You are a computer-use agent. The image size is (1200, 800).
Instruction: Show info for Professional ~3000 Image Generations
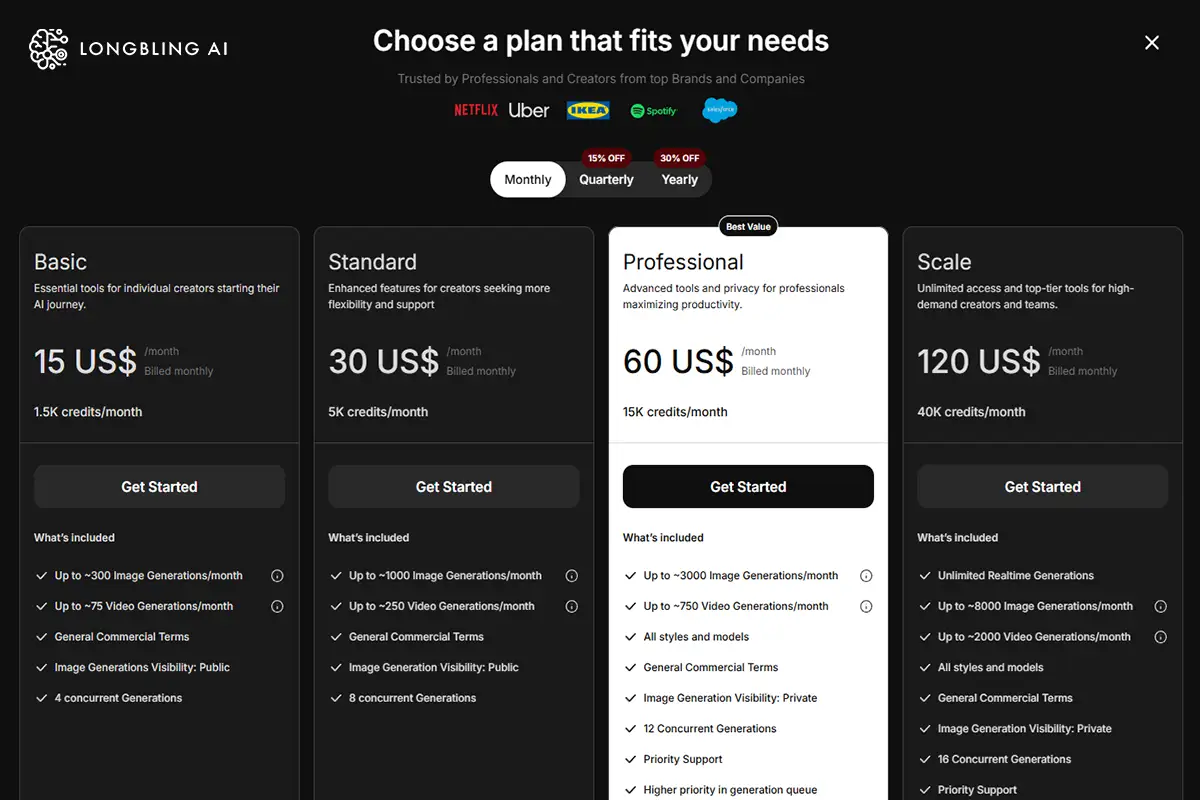point(866,576)
